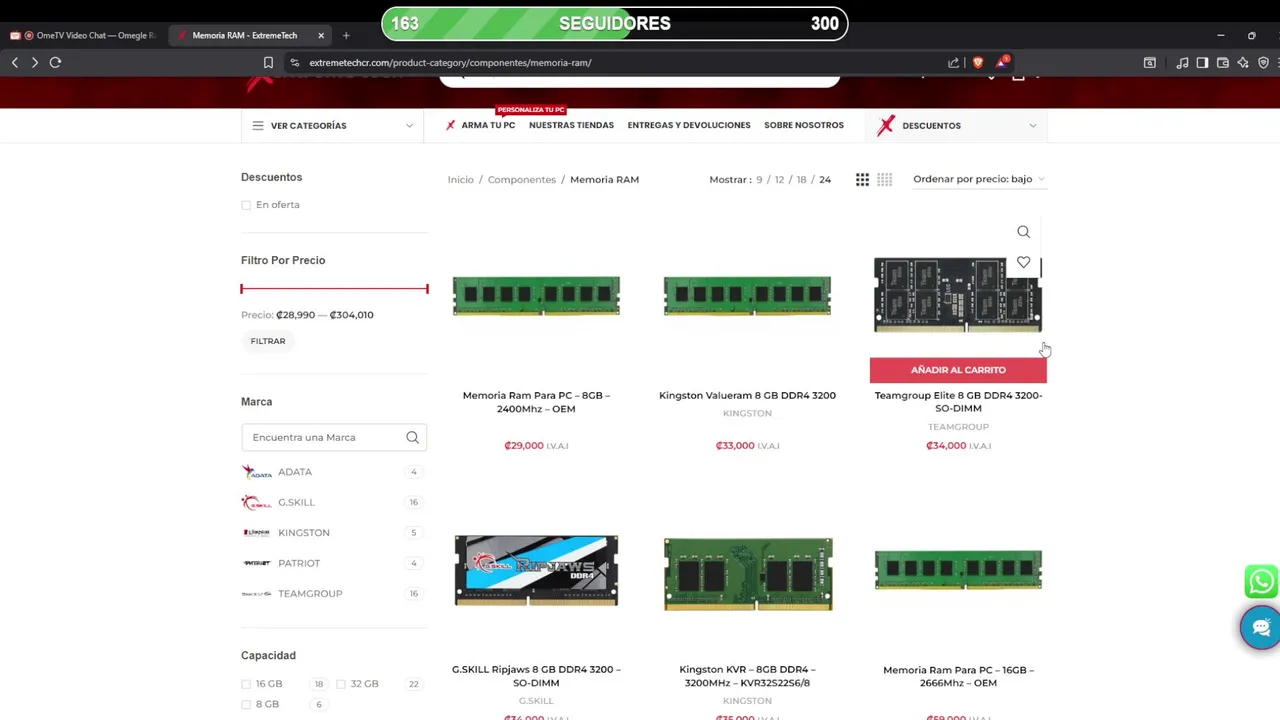Switch to four-column grid view
This screenshot has height=720, width=1280.
885,179
